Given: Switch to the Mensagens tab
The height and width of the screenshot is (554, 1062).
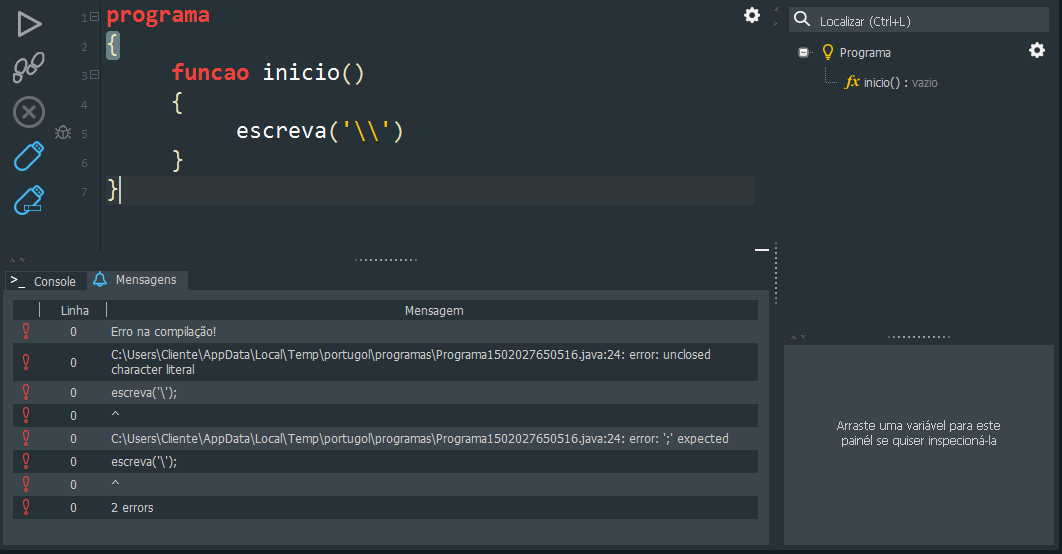Looking at the screenshot, I should [x=137, y=280].
